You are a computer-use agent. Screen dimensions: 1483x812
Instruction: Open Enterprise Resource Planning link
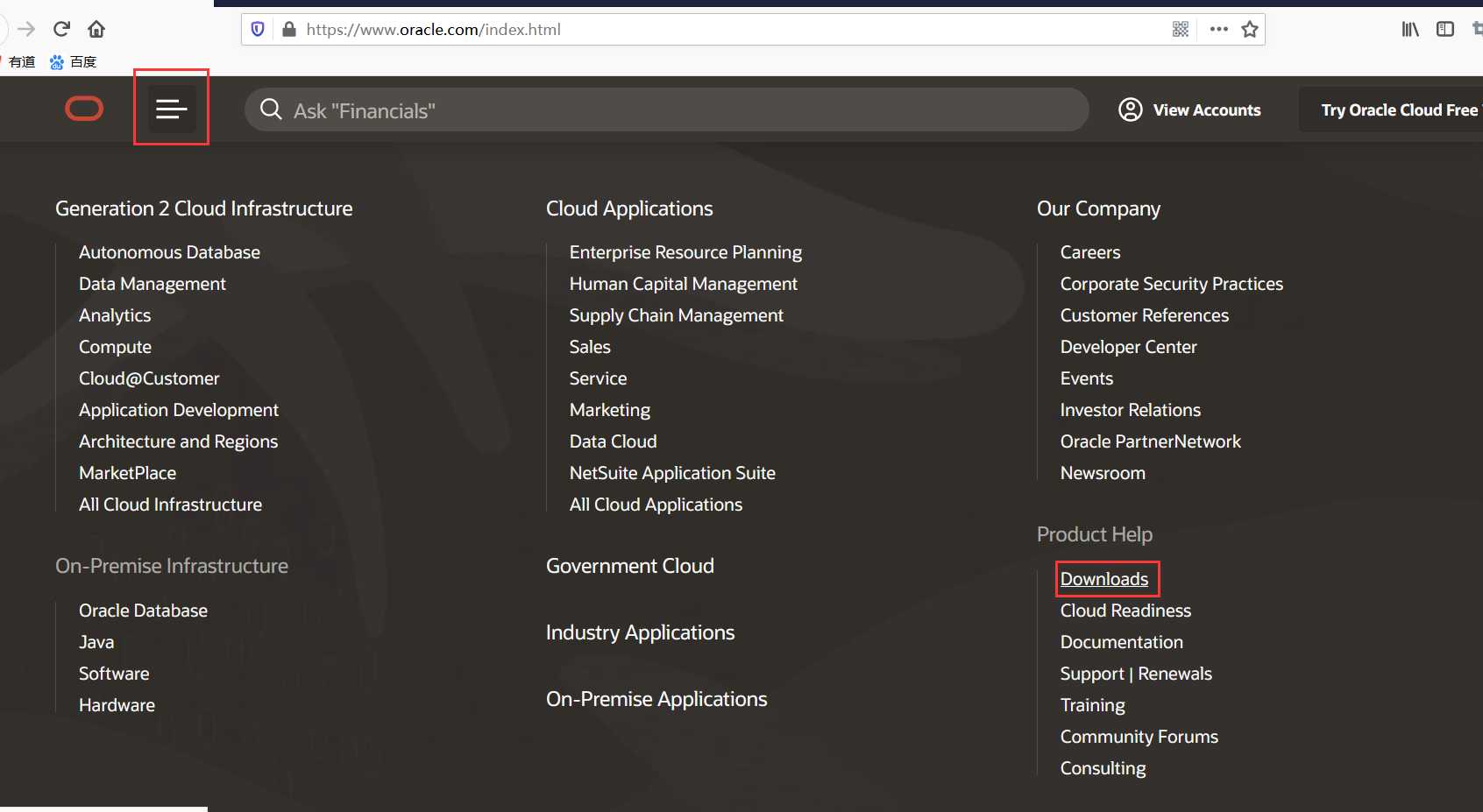[x=685, y=252]
